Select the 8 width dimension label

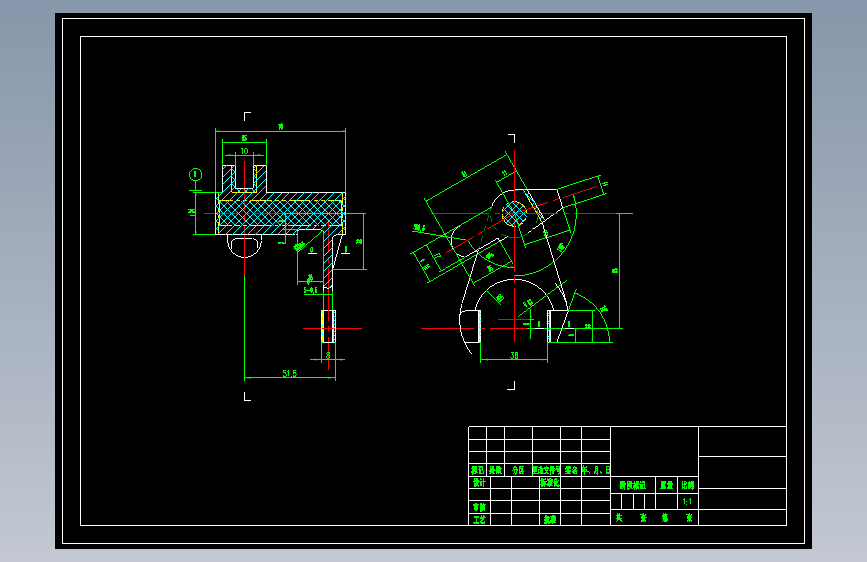(x=328, y=355)
